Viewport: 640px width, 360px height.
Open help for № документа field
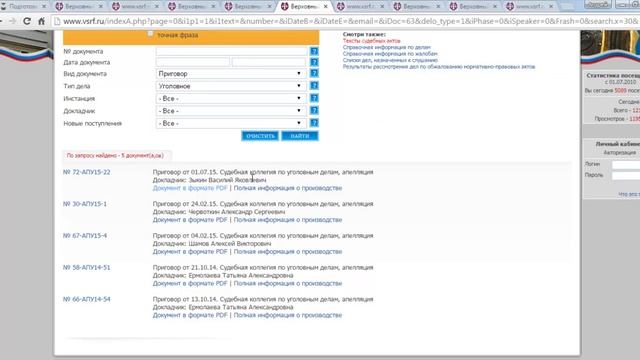click(x=314, y=51)
